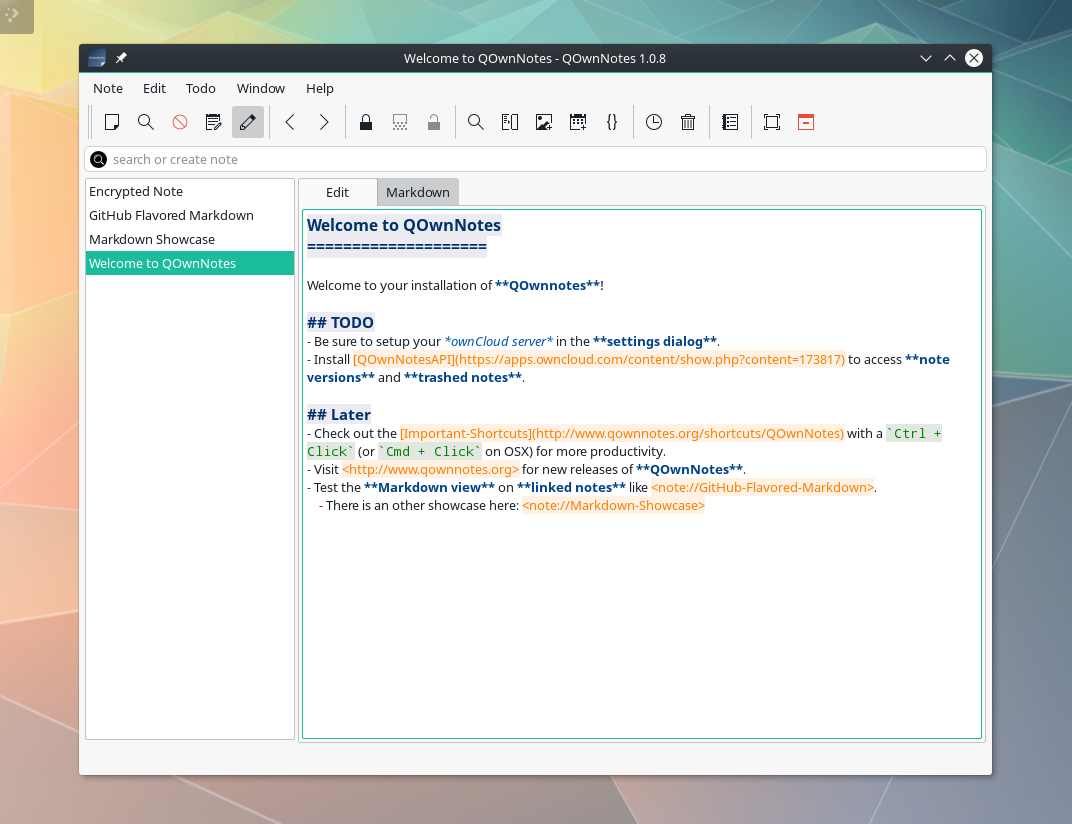Screen dimensions: 1072x824
Task: Click the QOwnNotesAPI owncloud link
Action: tap(599, 359)
